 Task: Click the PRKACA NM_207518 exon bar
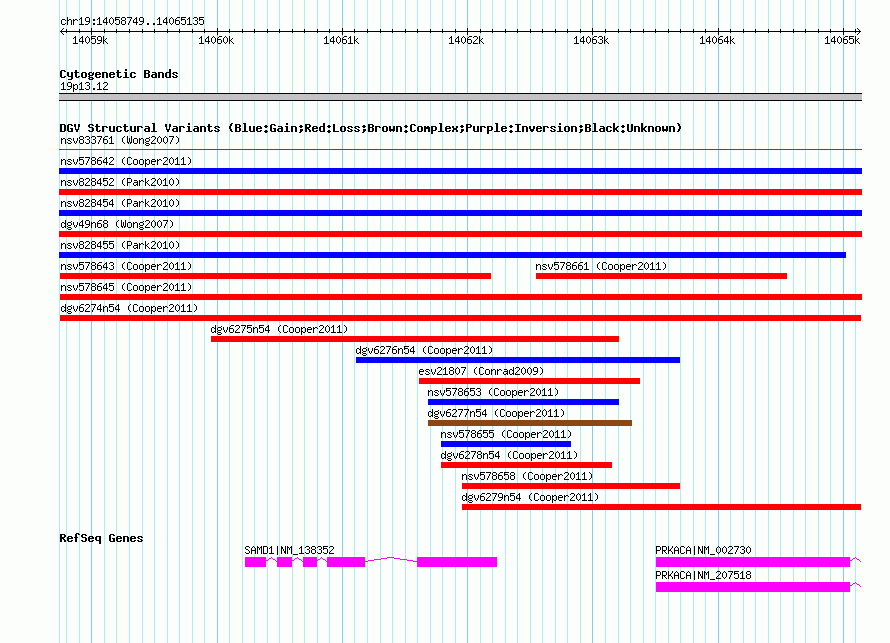pyautogui.click(x=753, y=587)
